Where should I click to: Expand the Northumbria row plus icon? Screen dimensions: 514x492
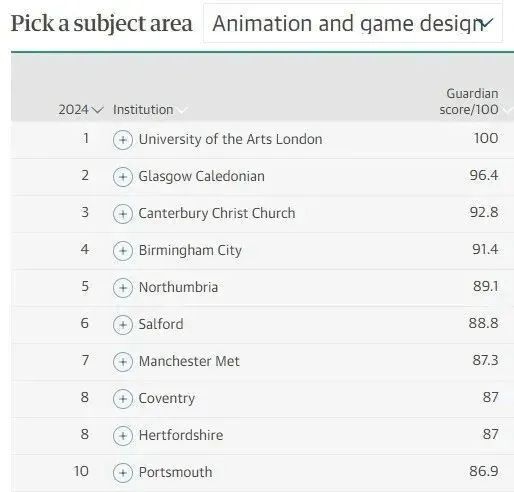123,288
